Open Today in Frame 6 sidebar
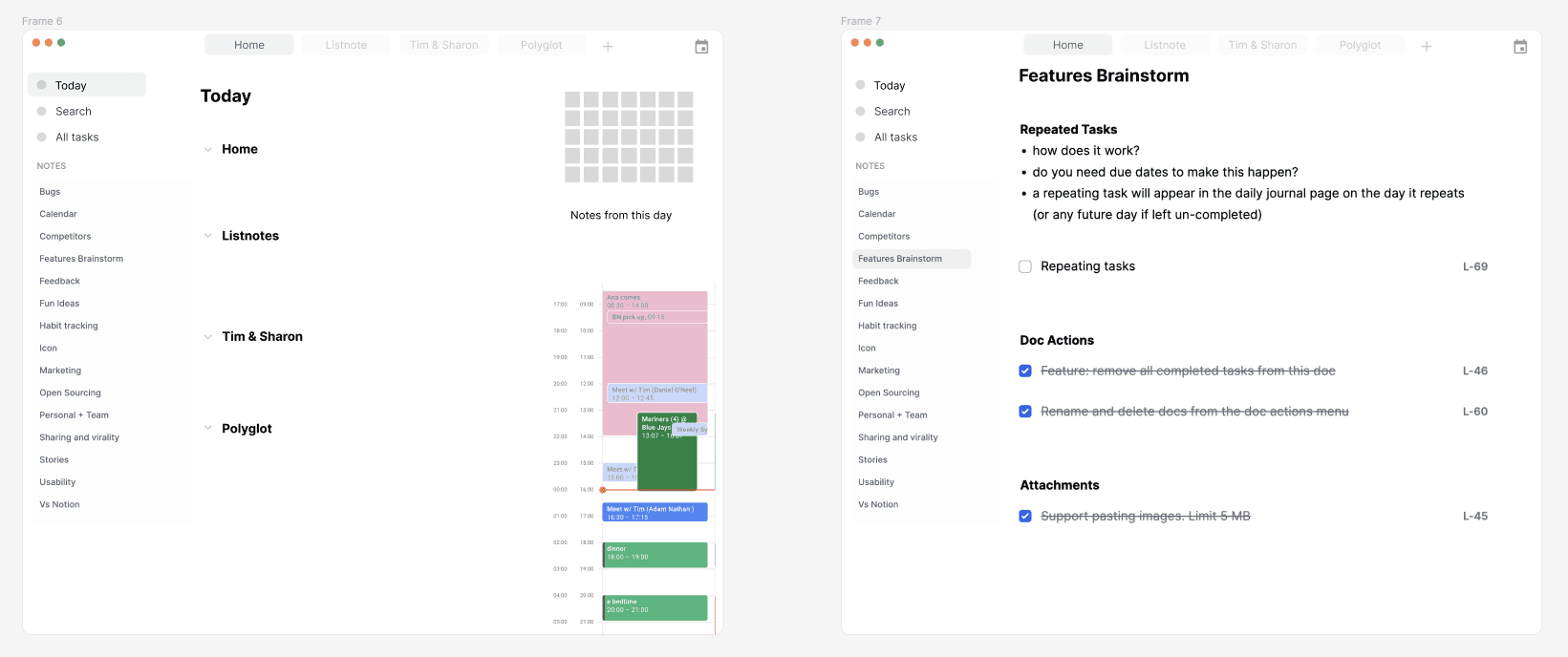 tap(87, 85)
